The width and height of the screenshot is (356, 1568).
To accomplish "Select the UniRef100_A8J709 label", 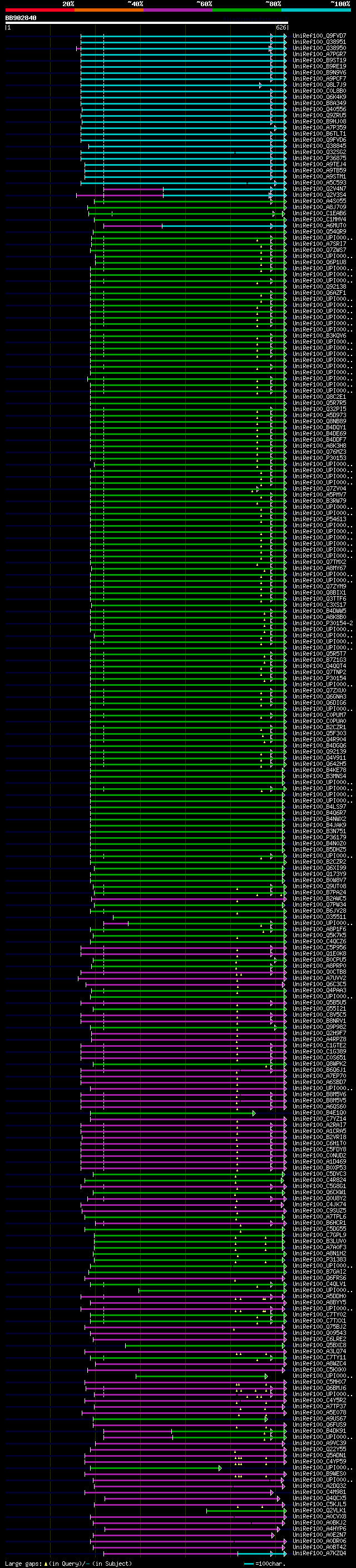I will (x=319, y=207).
